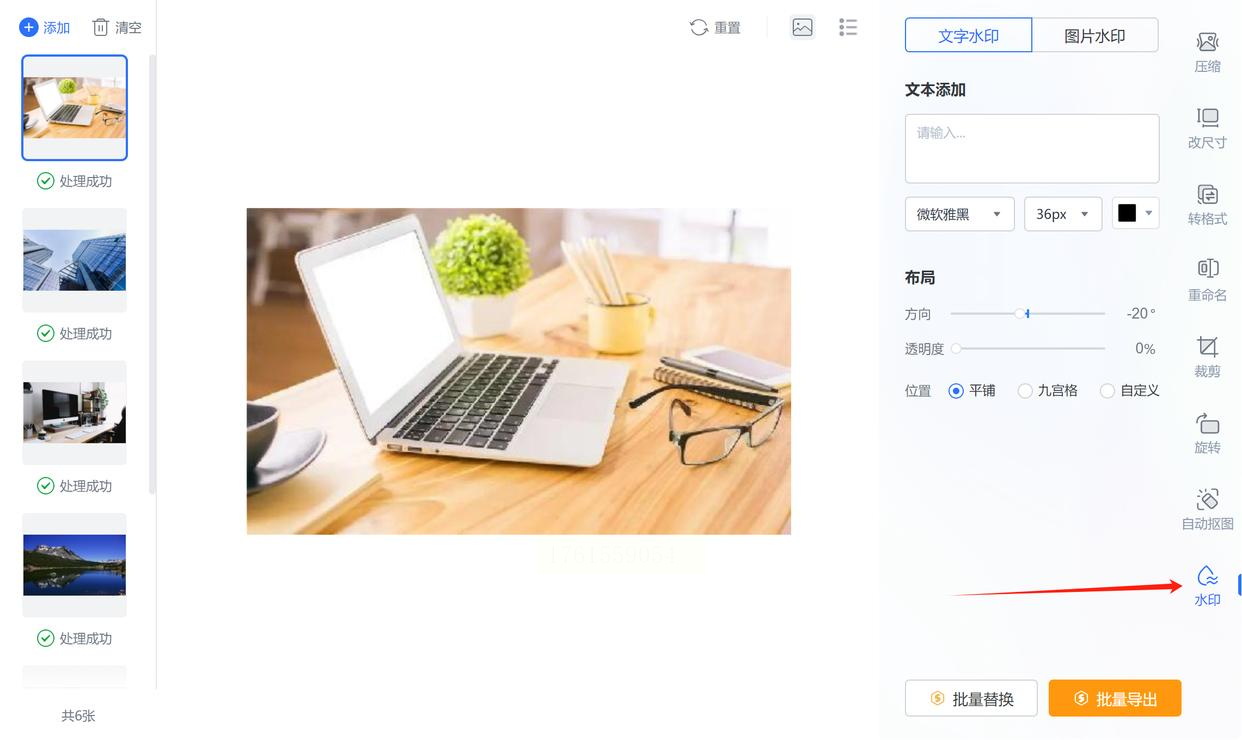Open the 旋转 rotate tool
This screenshot has height=740, width=1242.
(1207, 433)
